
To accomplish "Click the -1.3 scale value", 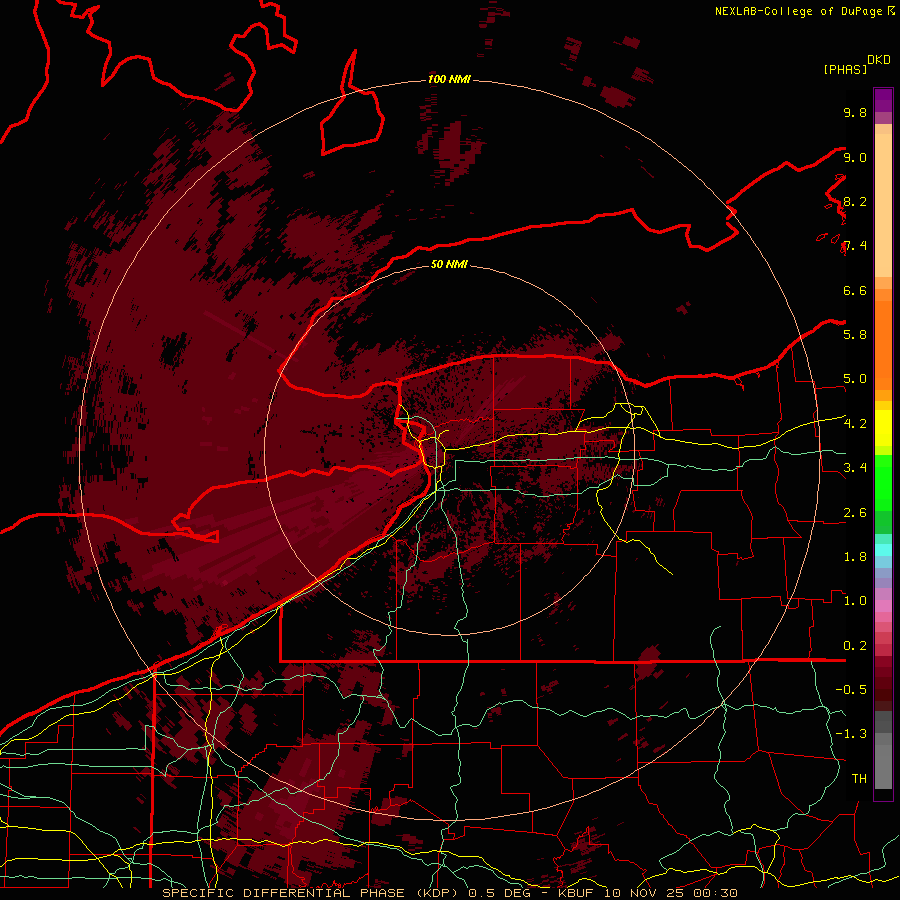I will pyautogui.click(x=851, y=734).
